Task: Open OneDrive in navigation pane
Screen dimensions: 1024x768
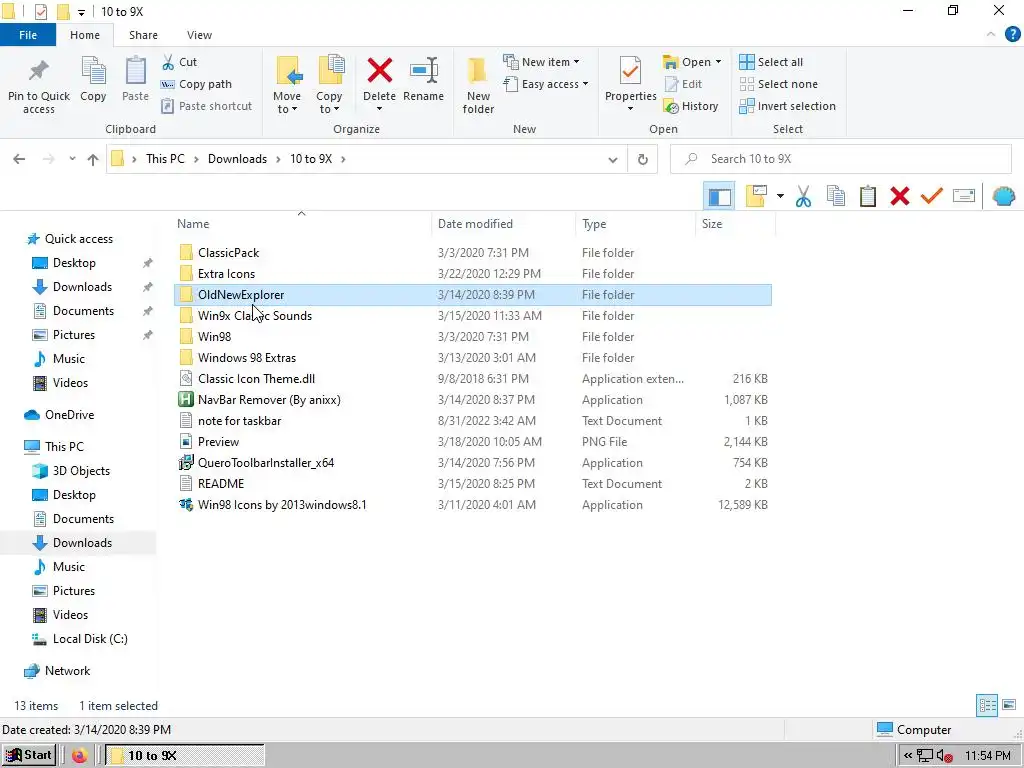Action: pos(69,415)
